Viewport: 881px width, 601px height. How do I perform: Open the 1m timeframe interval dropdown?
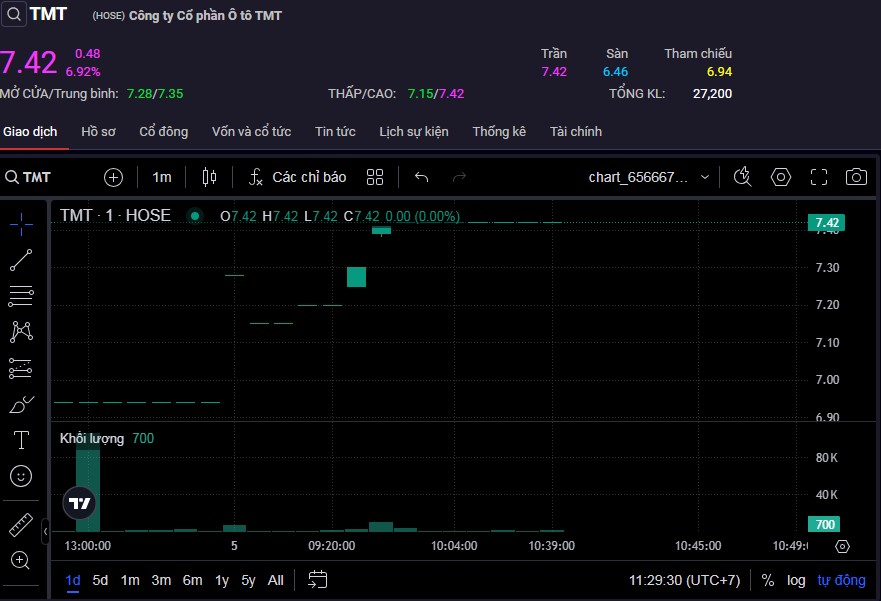162,177
